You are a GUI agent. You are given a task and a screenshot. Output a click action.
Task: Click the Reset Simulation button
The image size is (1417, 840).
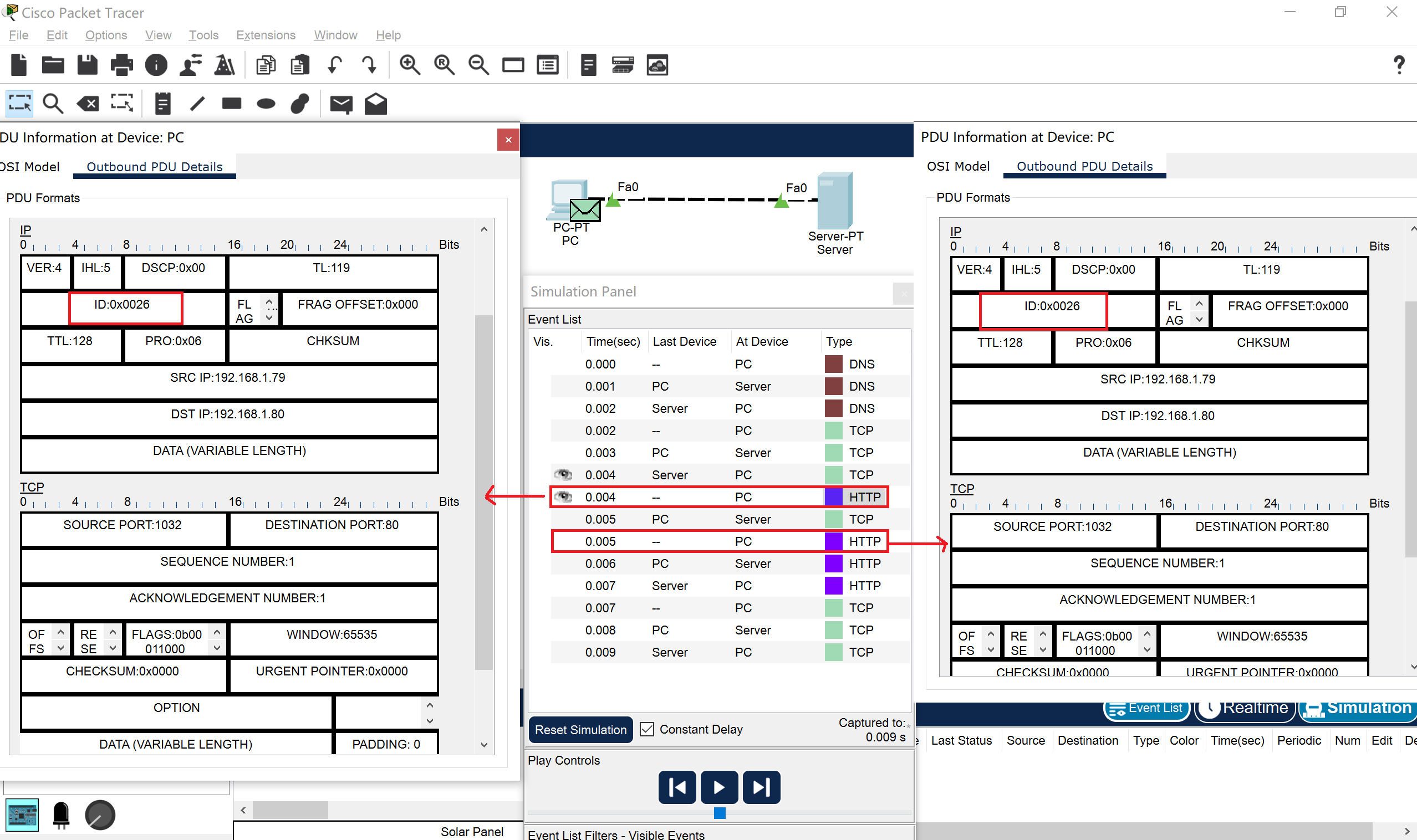[580, 730]
